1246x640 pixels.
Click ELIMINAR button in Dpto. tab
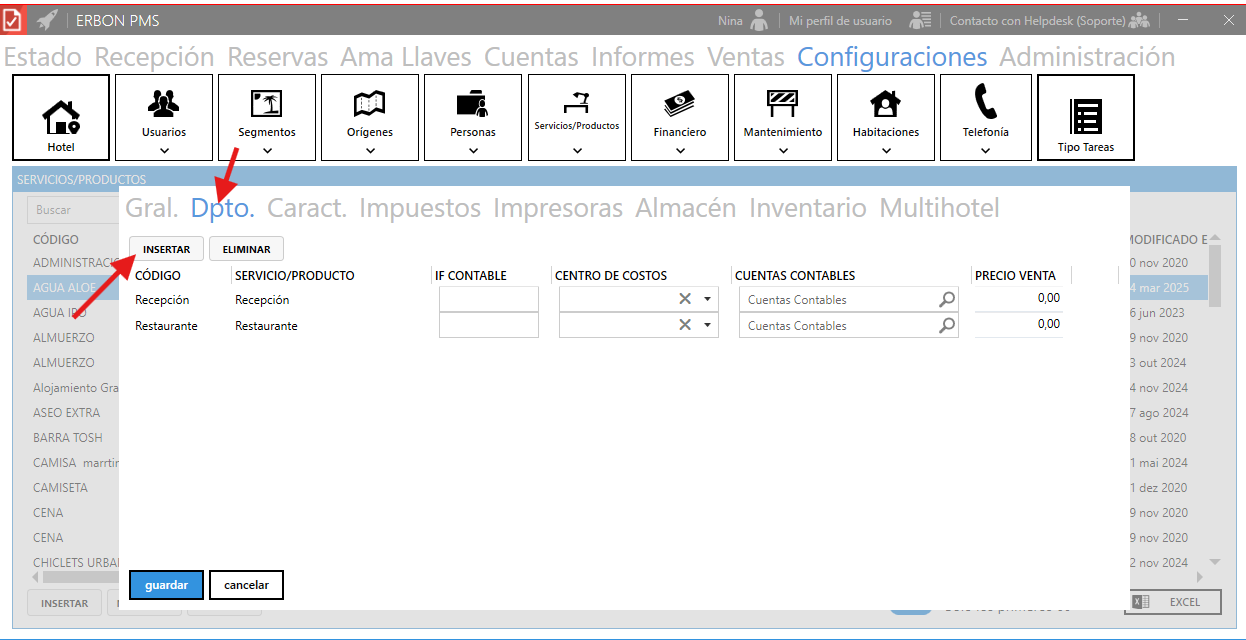[x=246, y=249]
